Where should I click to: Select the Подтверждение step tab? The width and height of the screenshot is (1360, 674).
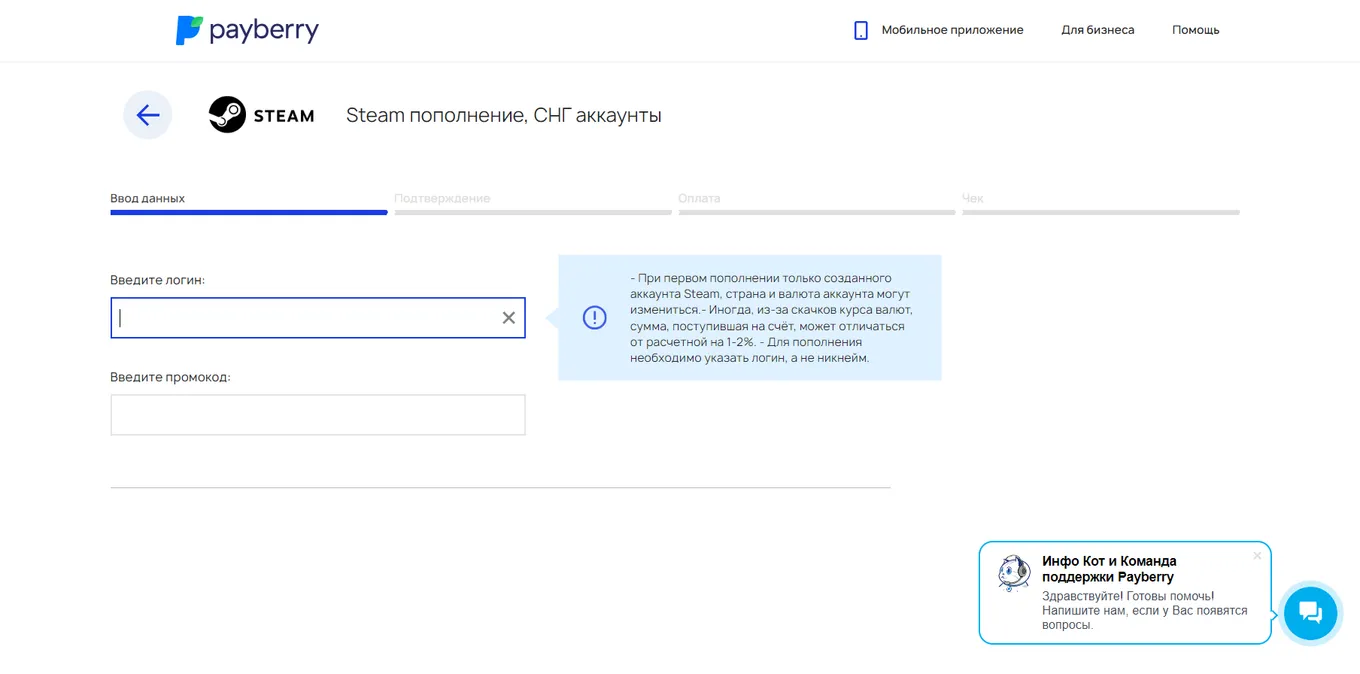pyautogui.click(x=533, y=203)
